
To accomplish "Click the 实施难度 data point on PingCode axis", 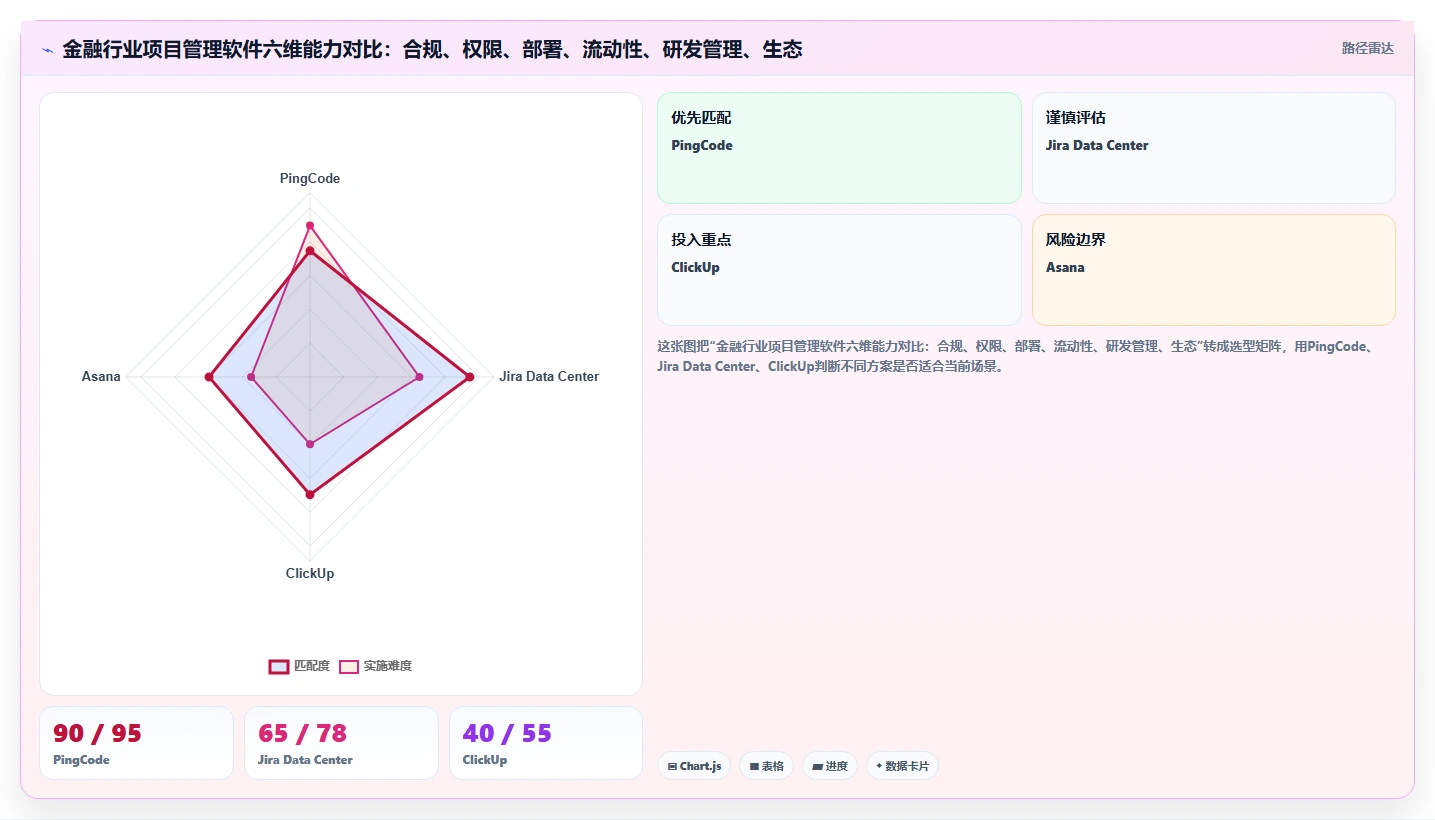I will (x=310, y=226).
